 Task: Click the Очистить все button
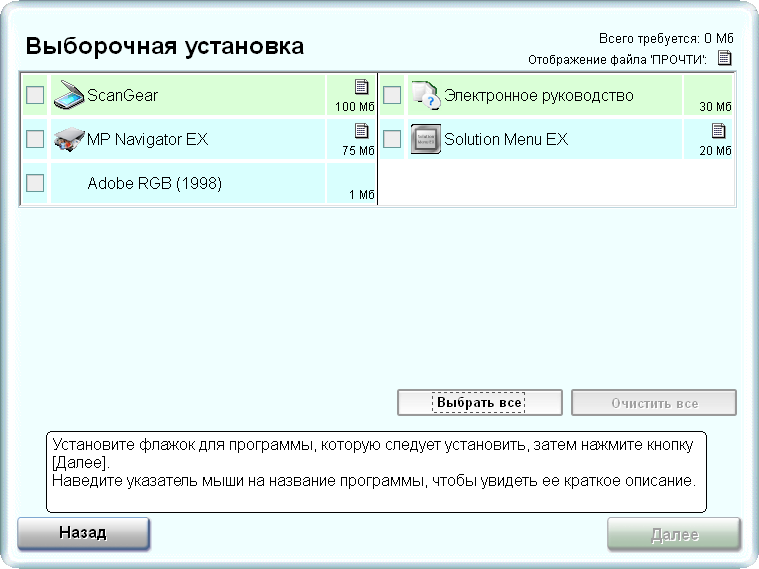[654, 402]
